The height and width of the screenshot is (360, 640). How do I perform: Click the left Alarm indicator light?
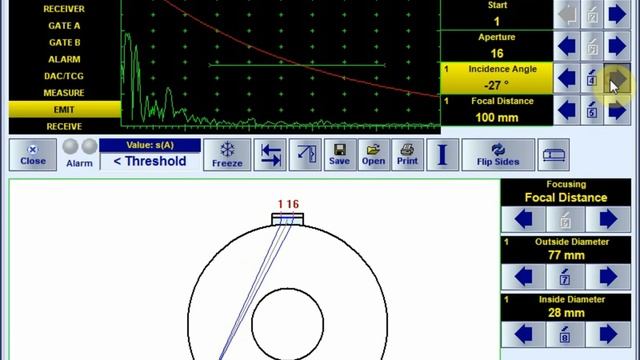70,146
